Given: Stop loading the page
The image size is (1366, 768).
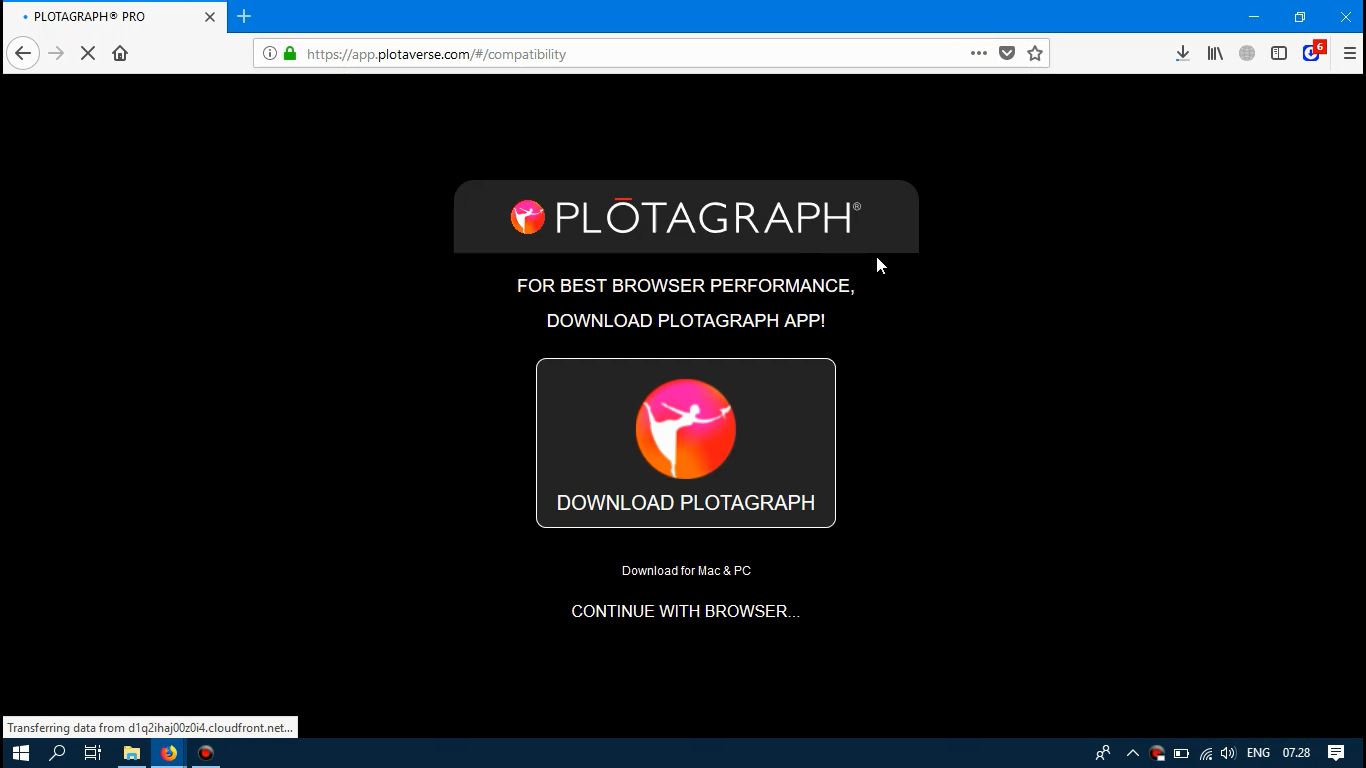Looking at the screenshot, I should point(88,54).
